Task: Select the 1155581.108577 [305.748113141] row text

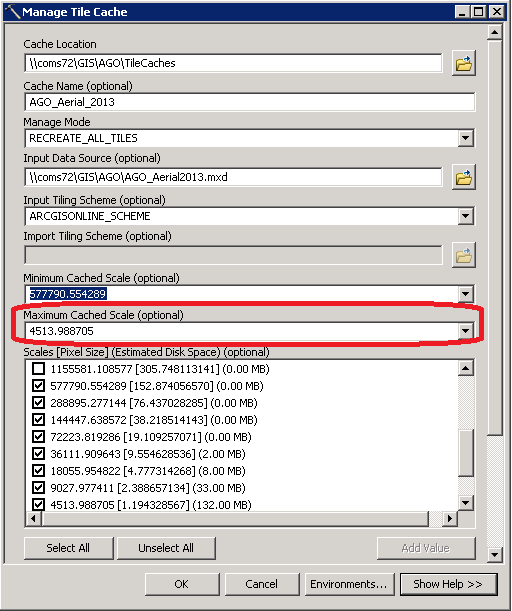Action: pos(160,369)
